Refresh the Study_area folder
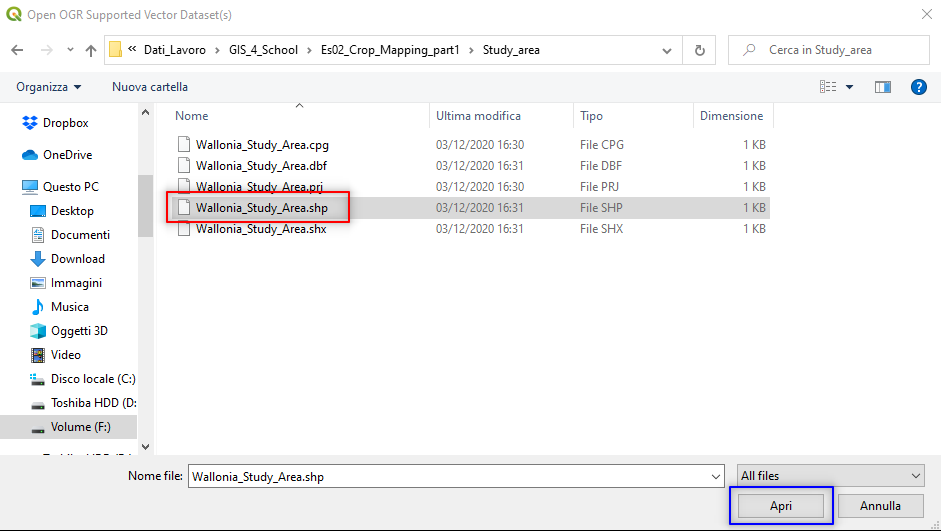This screenshot has height=531, width=941. (x=699, y=50)
